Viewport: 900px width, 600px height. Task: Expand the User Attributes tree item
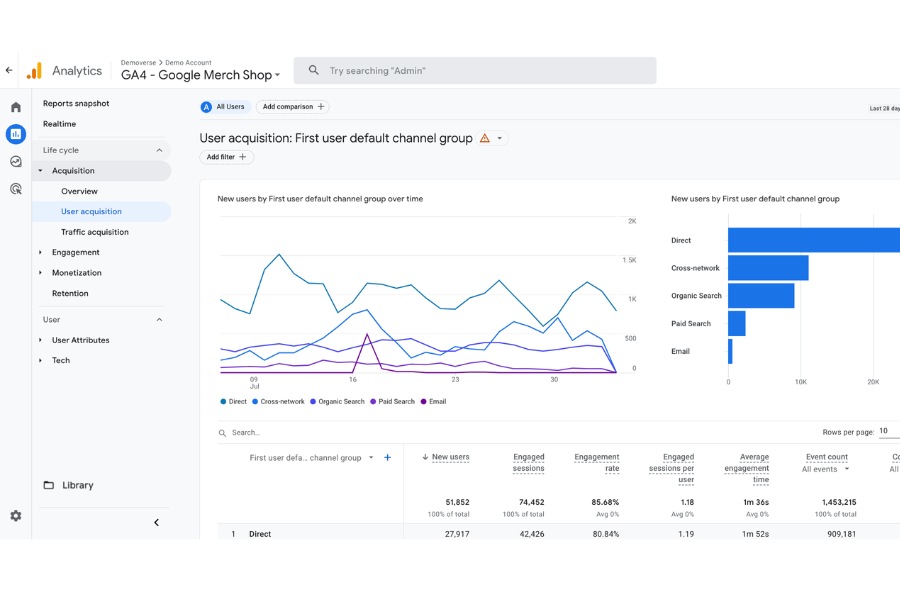[40, 340]
